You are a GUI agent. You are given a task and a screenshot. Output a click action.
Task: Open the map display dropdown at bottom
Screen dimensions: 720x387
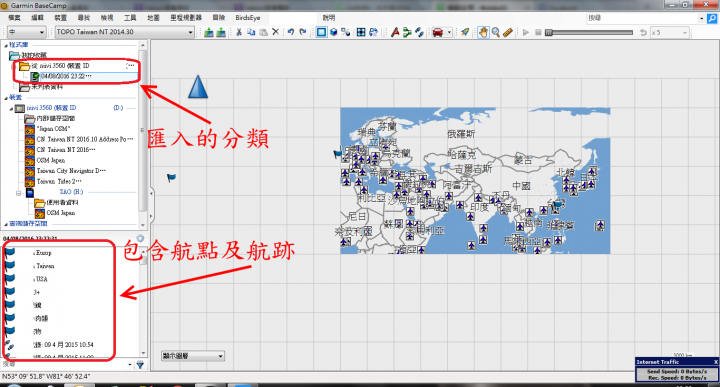193,356
